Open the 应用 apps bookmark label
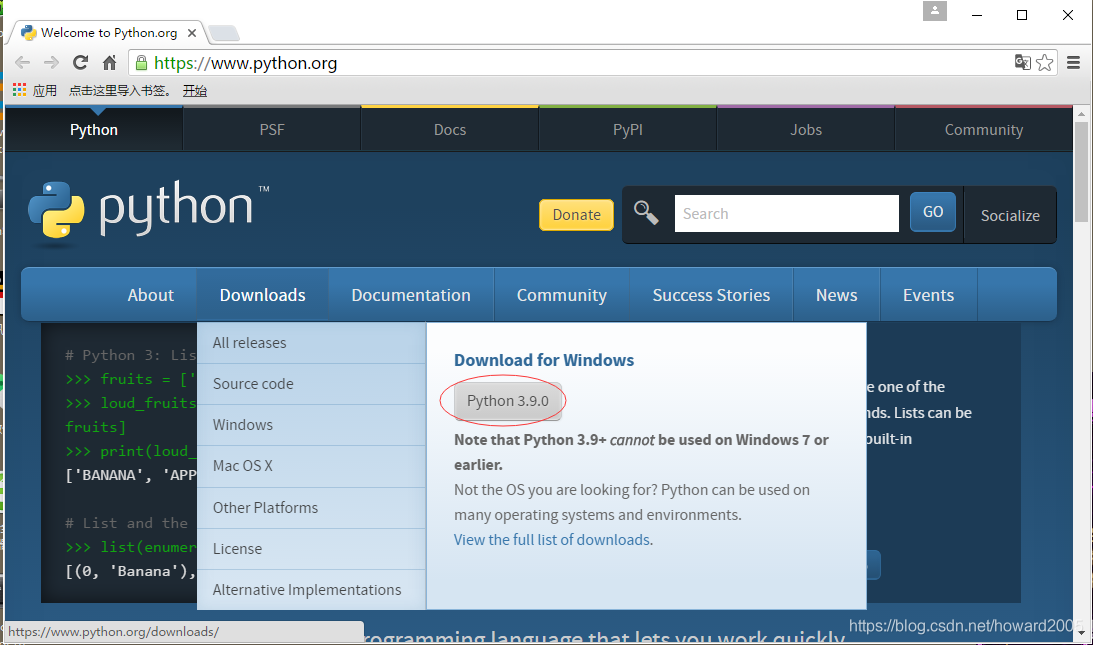This screenshot has height=645, width=1093. 45,91
